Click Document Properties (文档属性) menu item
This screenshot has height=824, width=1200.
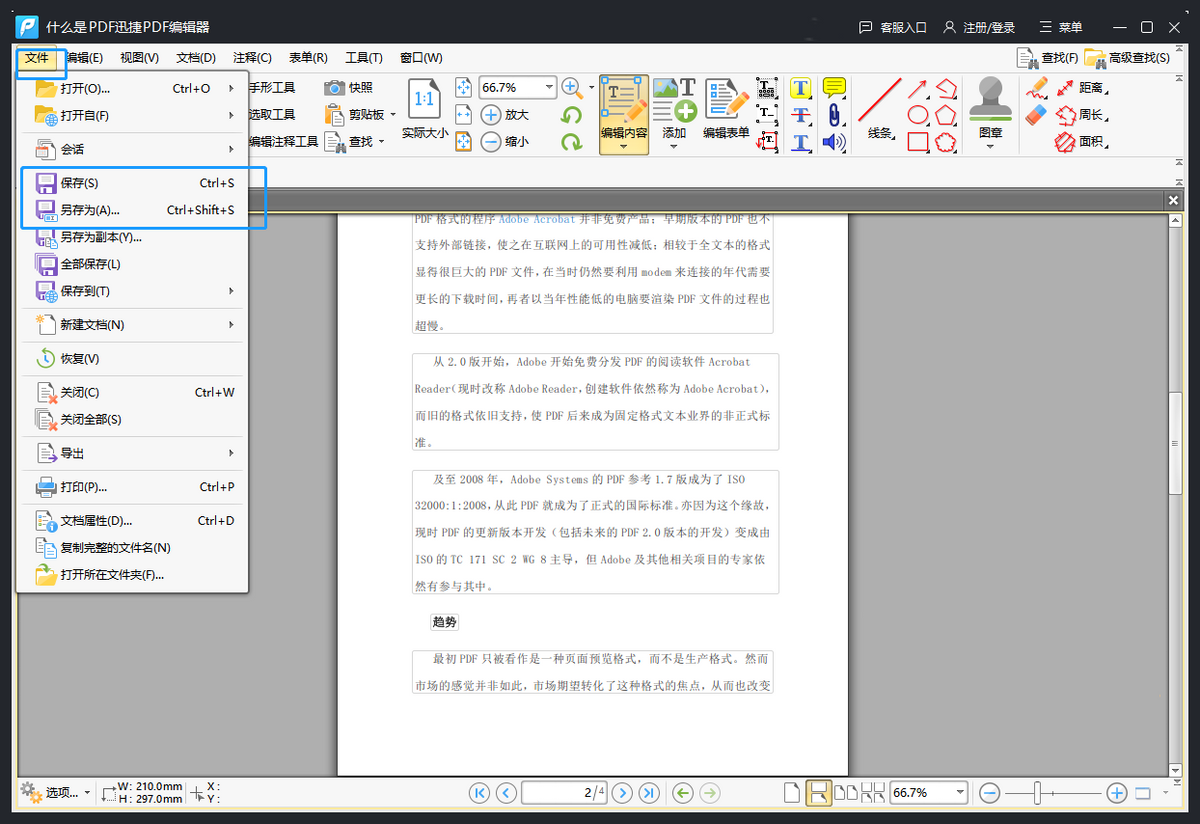click(132, 521)
